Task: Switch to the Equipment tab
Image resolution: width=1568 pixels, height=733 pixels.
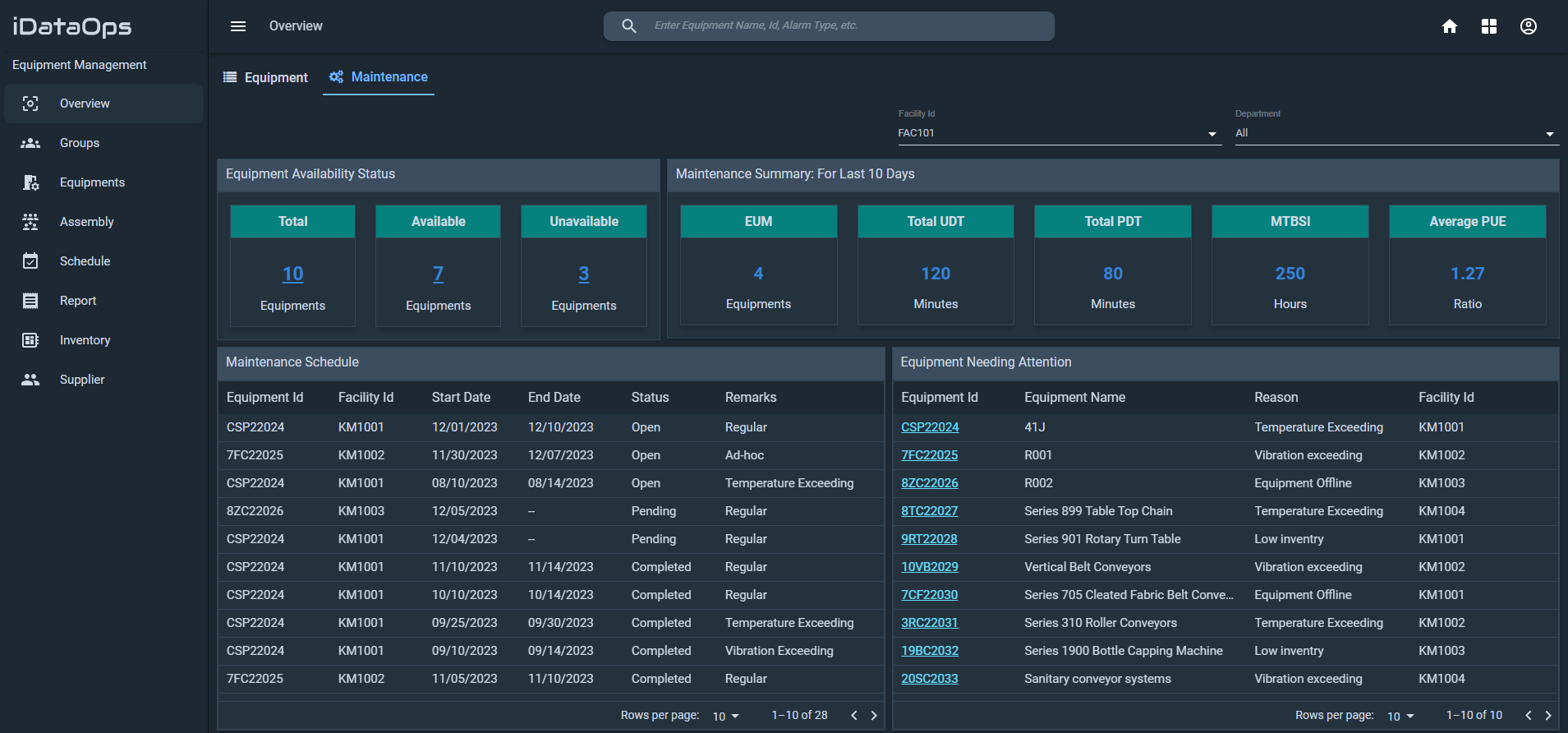Action: [266, 77]
